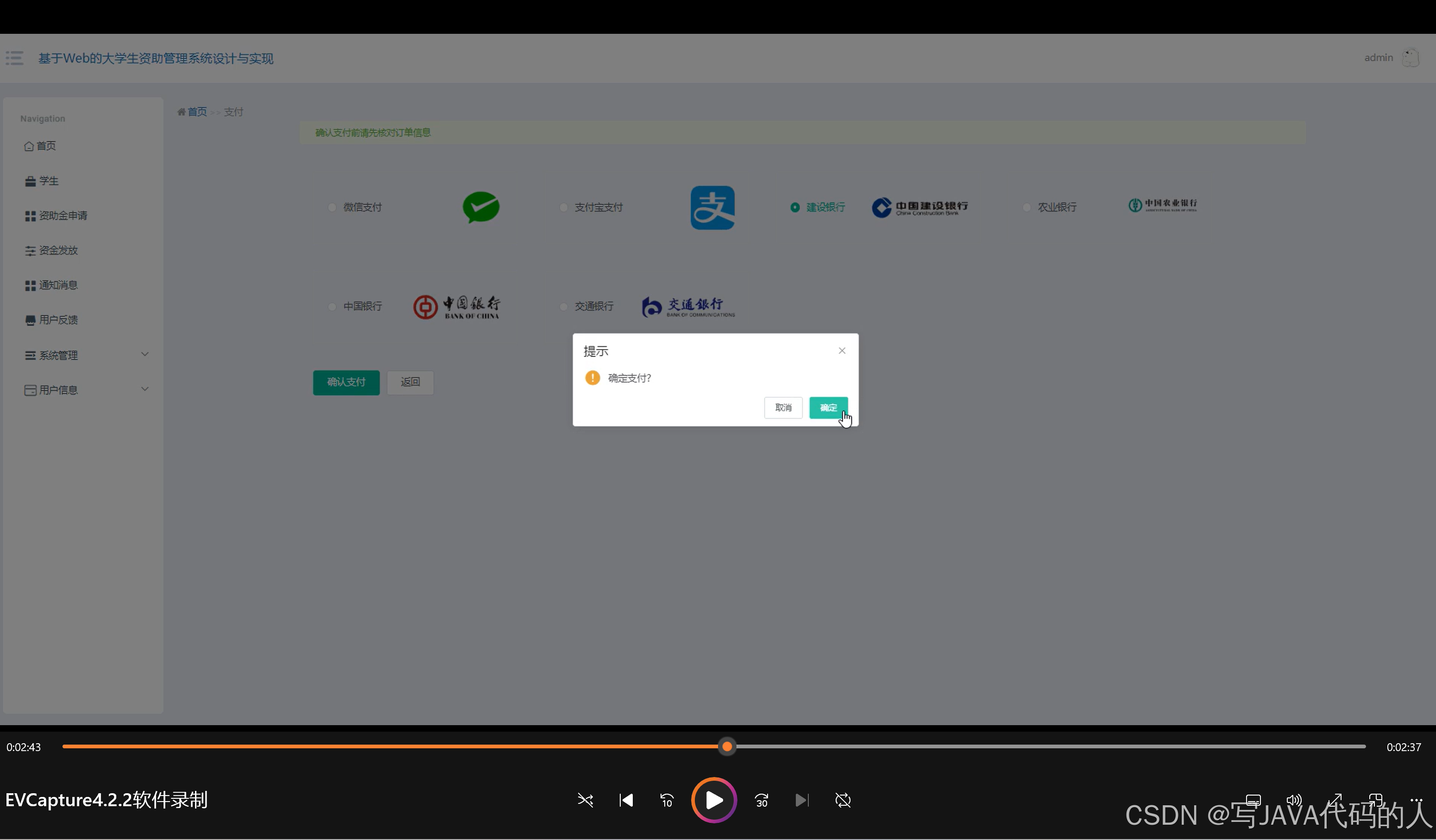The height and width of the screenshot is (840, 1436).
Task: Open the player's more options menu
Action: click(x=1416, y=800)
